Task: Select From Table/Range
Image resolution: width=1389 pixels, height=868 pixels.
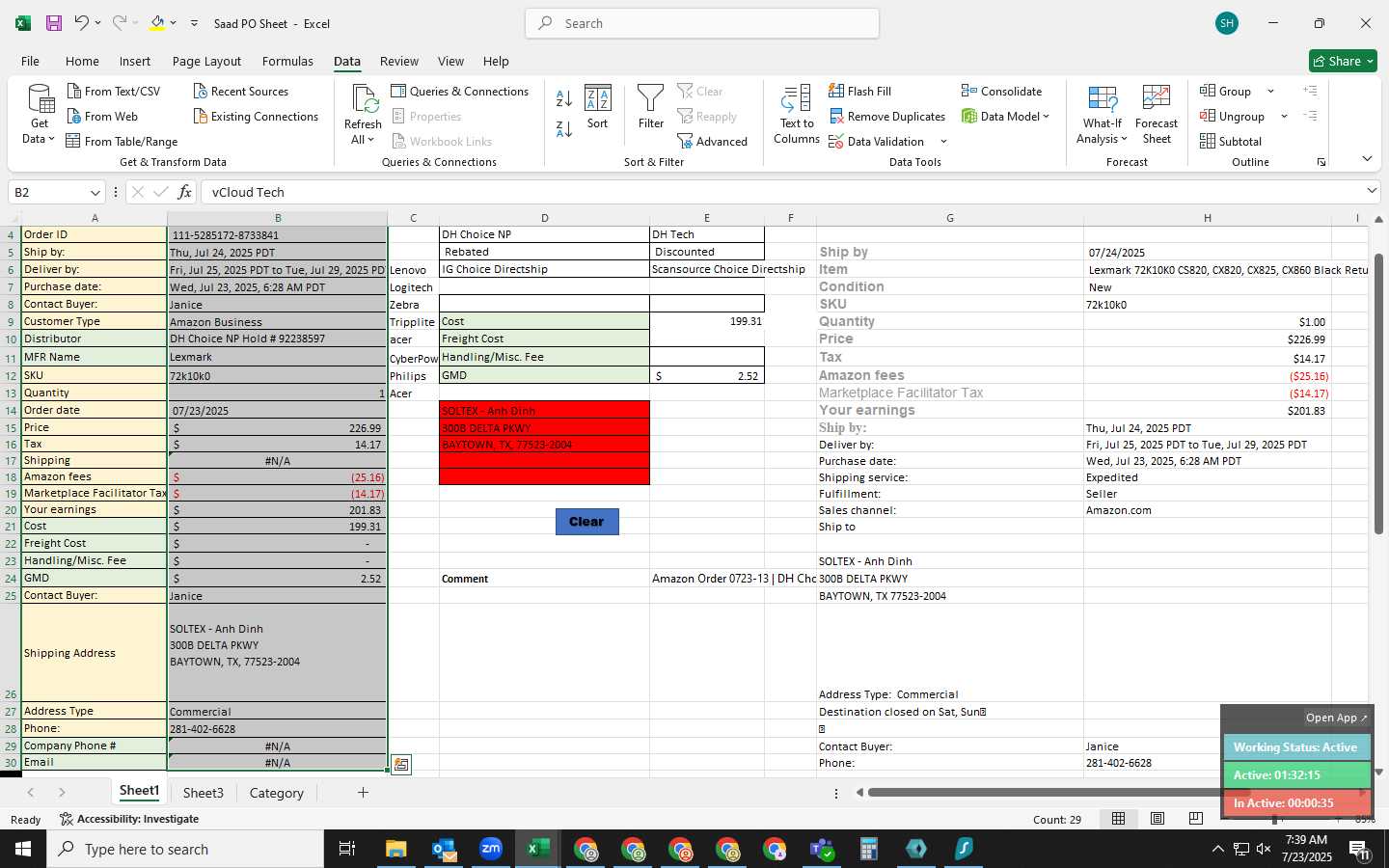Action: tap(122, 142)
